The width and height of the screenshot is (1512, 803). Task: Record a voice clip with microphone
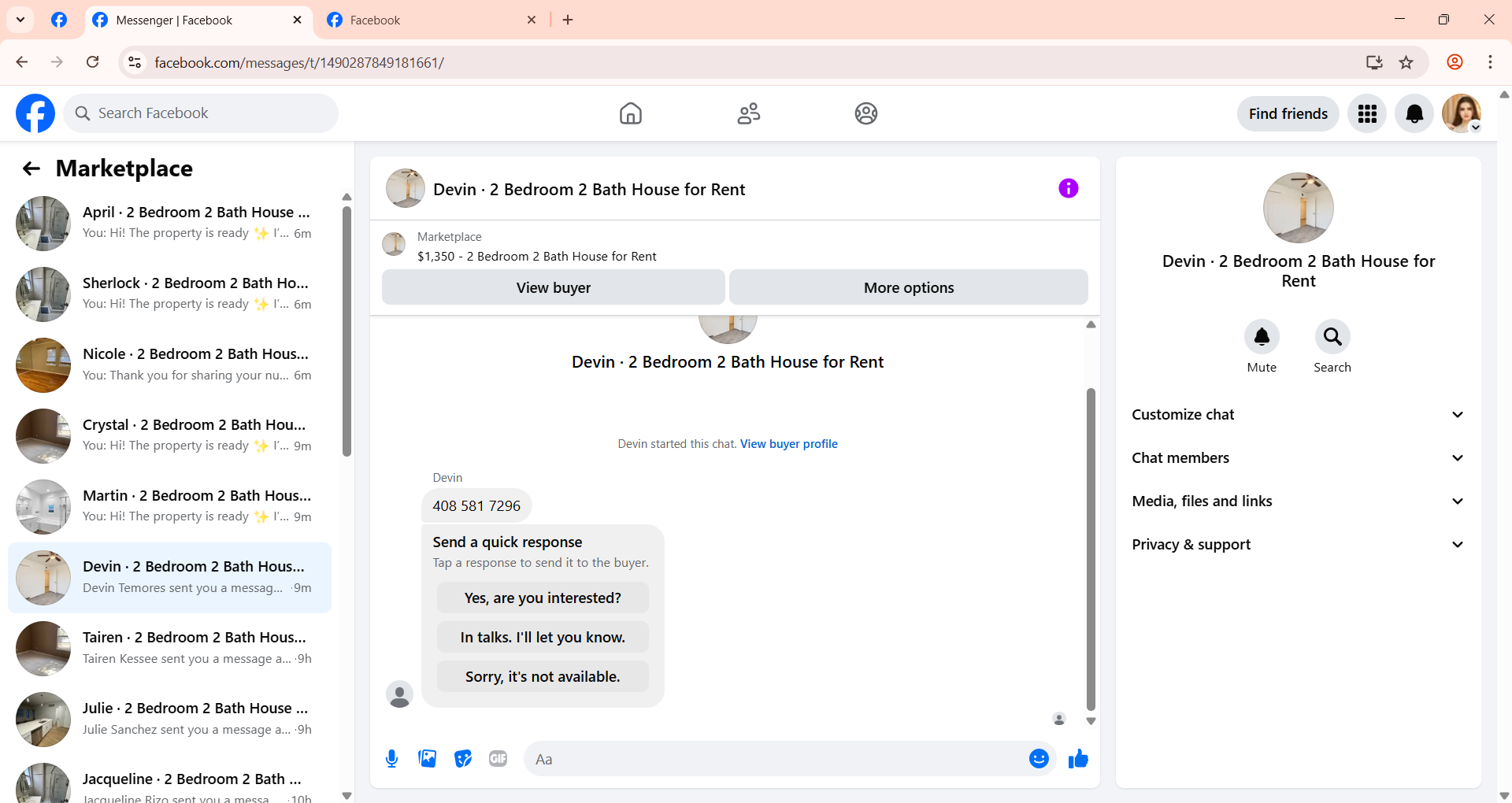(x=391, y=759)
